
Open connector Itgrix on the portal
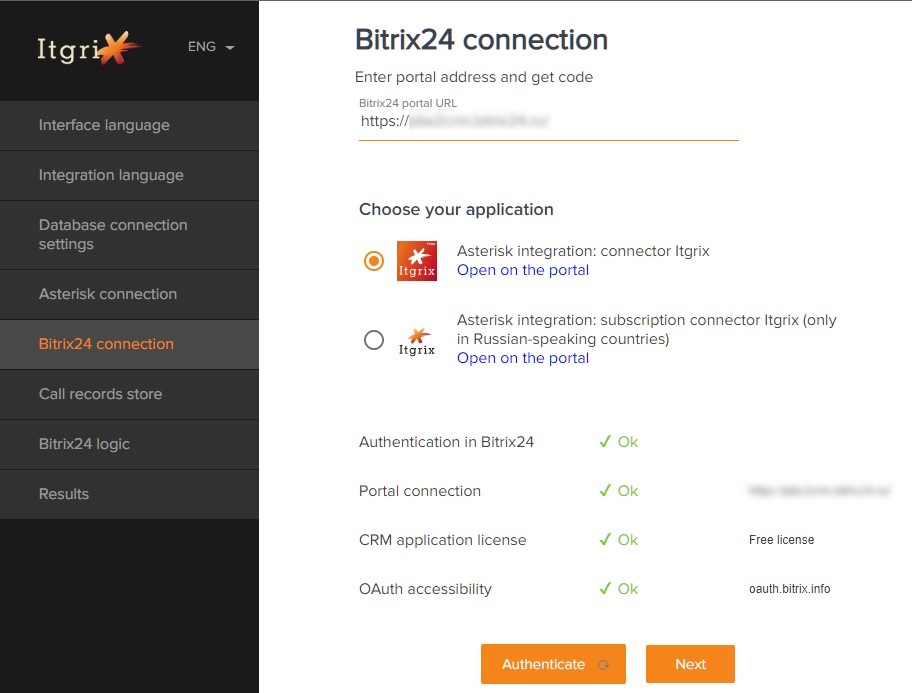[523, 270]
